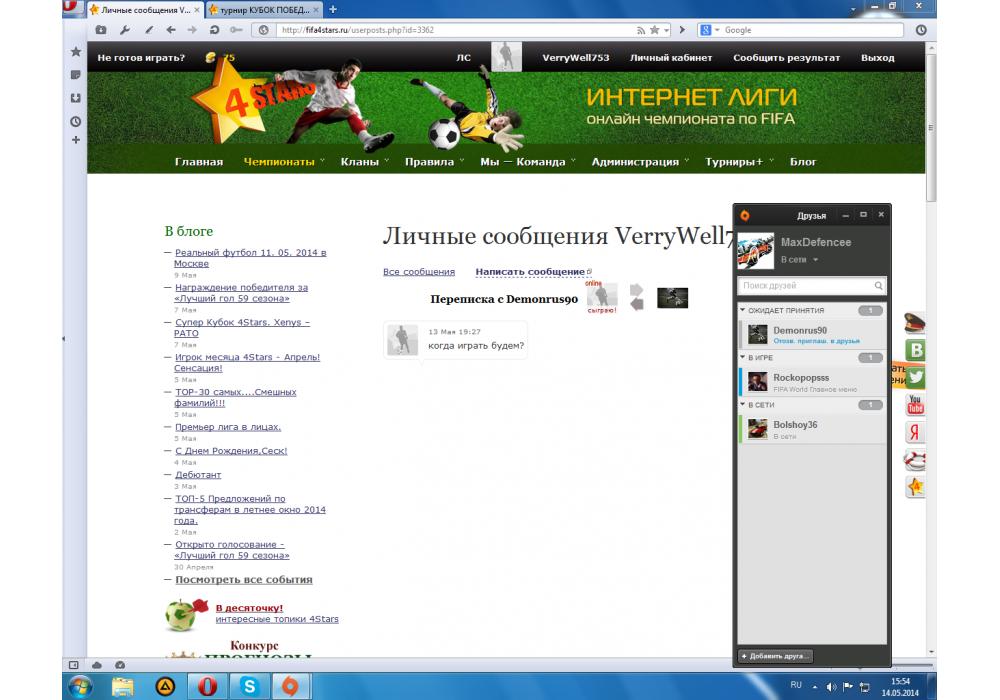Screen dimensions: 1000x700
Task: Open the YouTube icon in side strip
Action: [915, 405]
